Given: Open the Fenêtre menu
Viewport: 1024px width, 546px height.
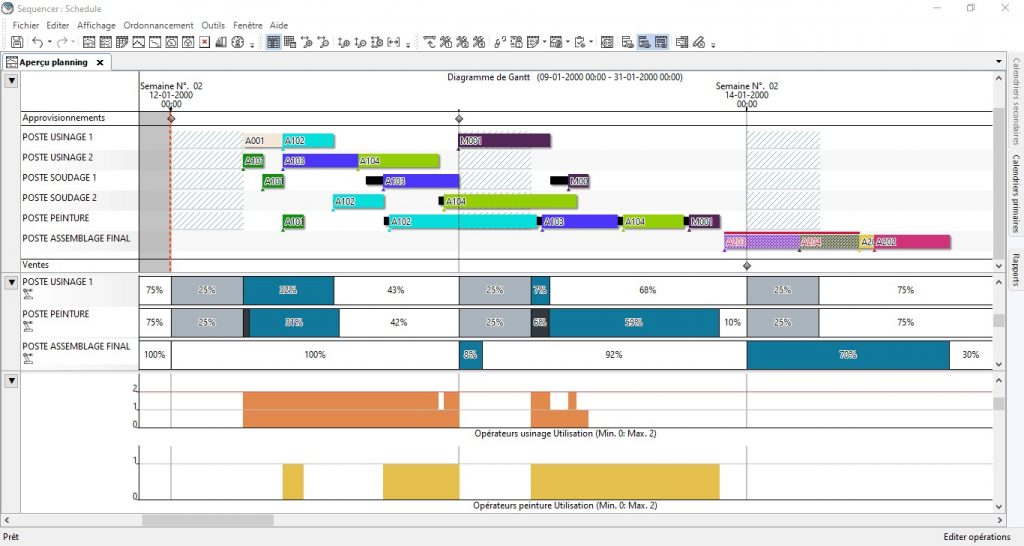Looking at the screenshot, I should click(x=248, y=25).
